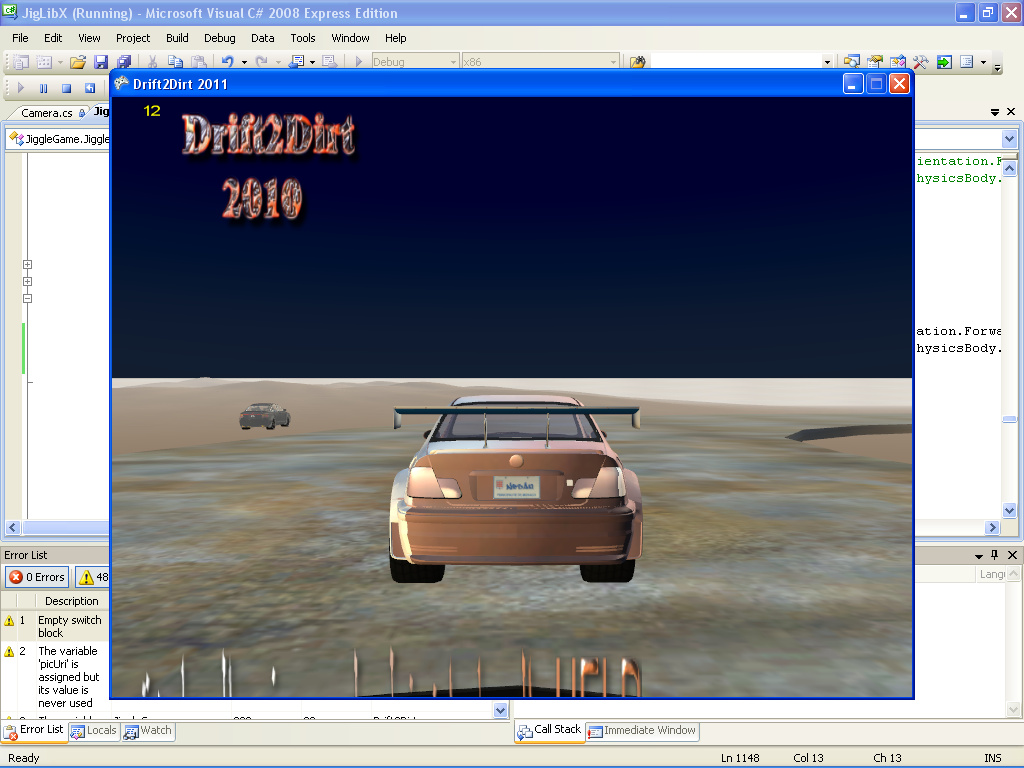The width and height of the screenshot is (1024, 768).
Task: Click the Navigate Backward icon
Action: coord(296,62)
